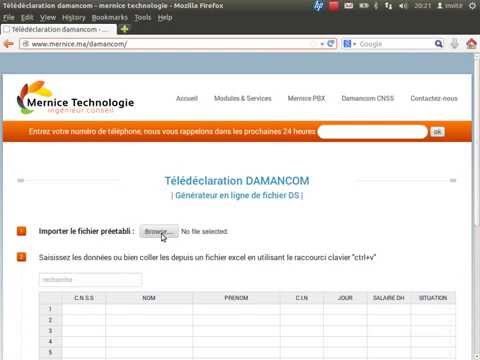Click the browser back arrow button
The height and width of the screenshot is (360, 480).
8,44
